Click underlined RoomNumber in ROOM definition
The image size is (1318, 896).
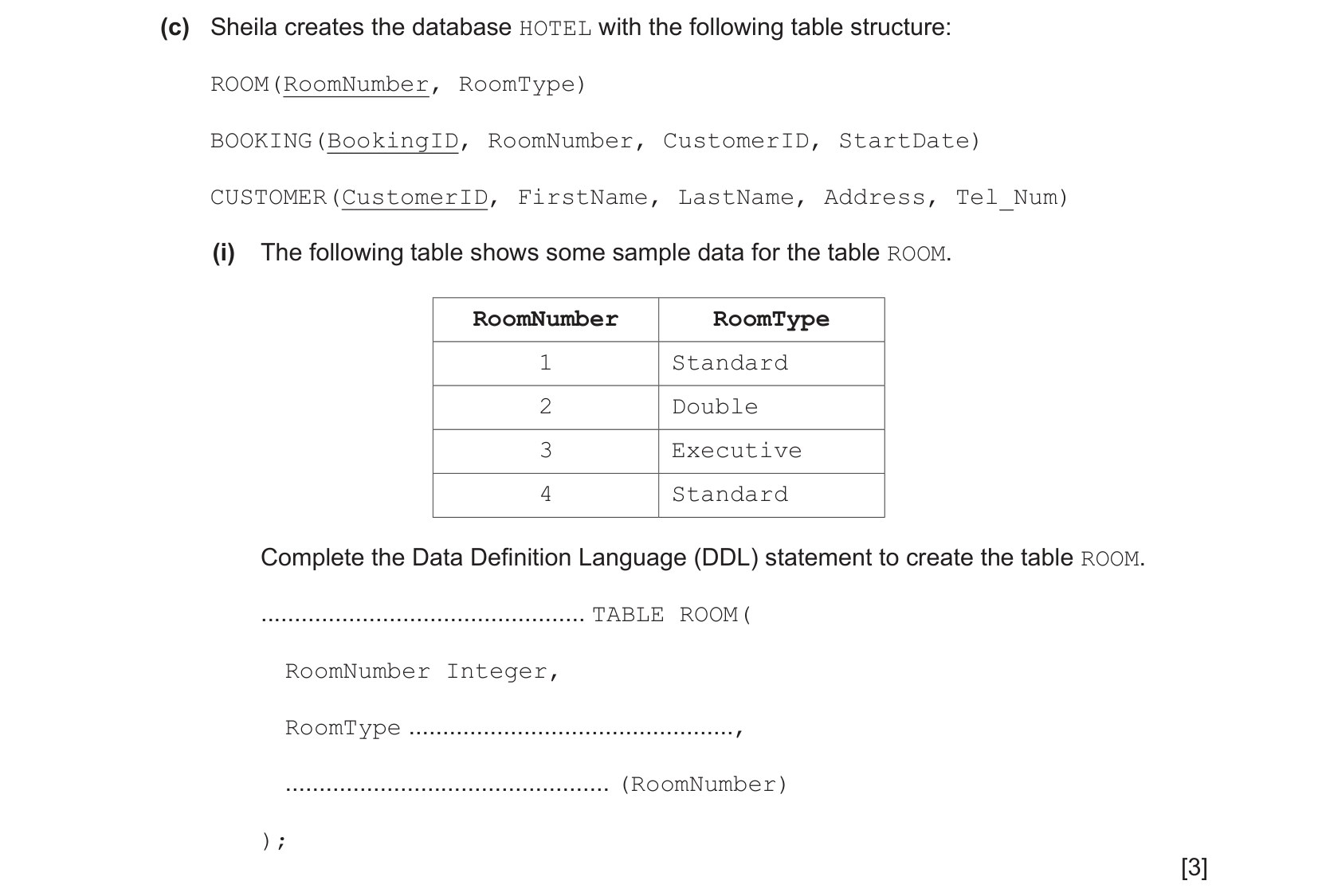356,85
